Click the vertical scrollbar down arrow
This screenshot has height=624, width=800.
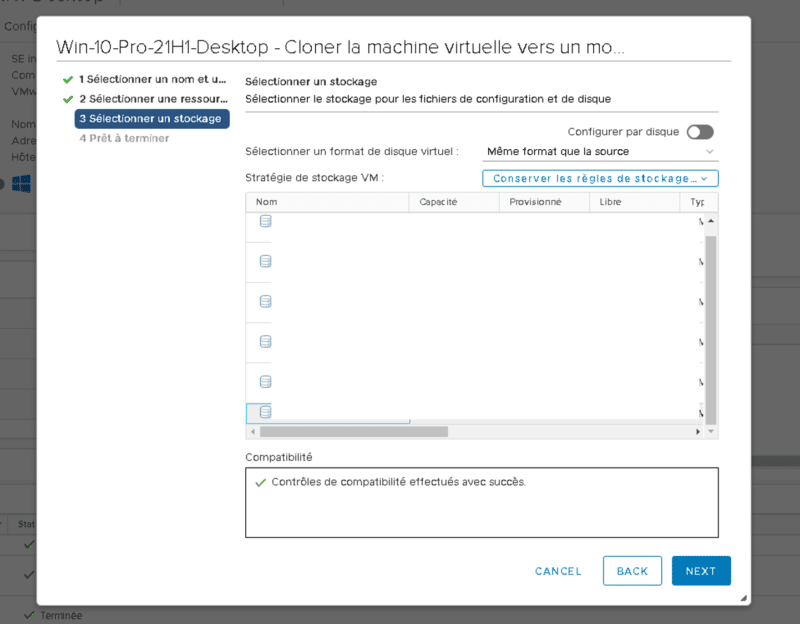click(x=711, y=432)
